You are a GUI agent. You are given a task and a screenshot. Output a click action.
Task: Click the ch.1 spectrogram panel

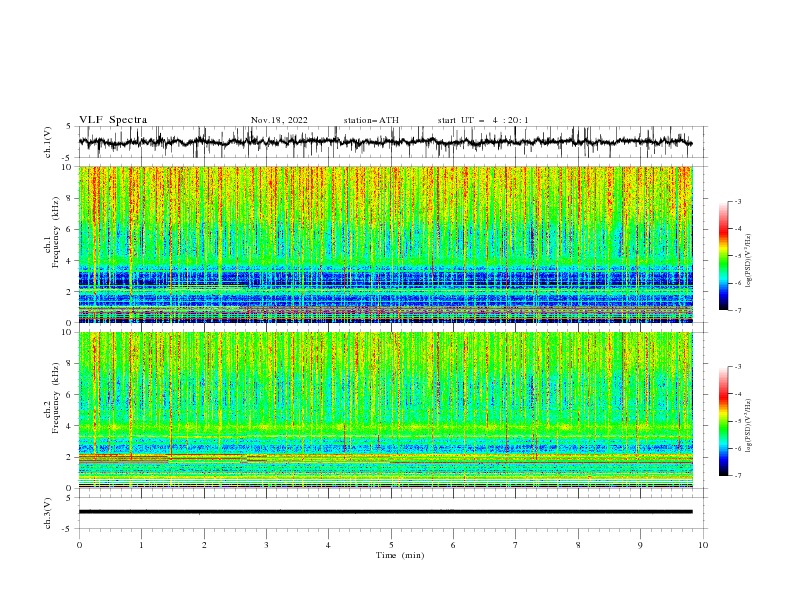coord(385,244)
